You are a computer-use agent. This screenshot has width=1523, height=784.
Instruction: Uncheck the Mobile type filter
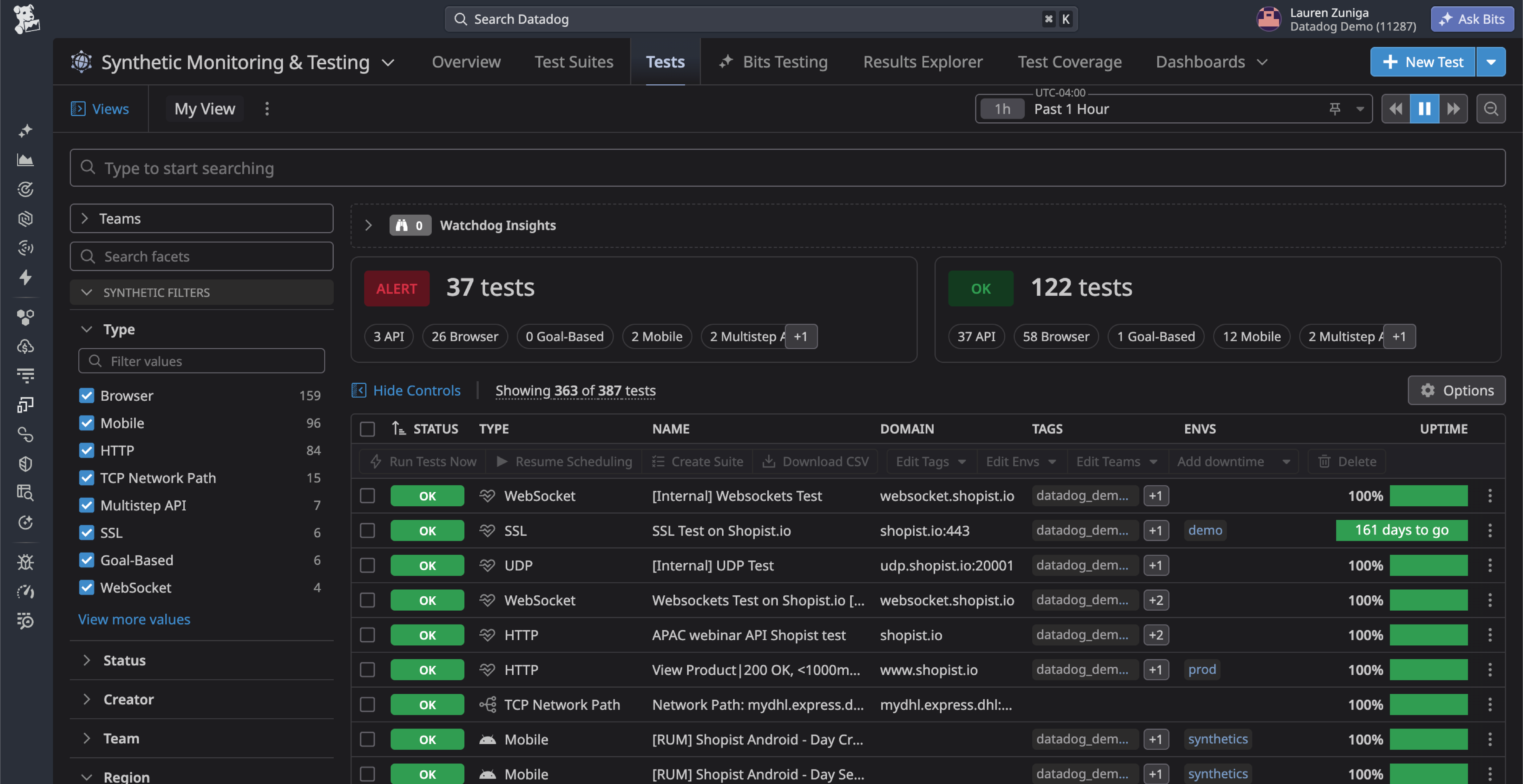tap(86, 423)
